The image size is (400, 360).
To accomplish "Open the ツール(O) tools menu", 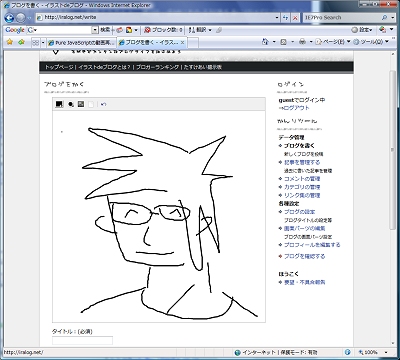I will point(371,42).
